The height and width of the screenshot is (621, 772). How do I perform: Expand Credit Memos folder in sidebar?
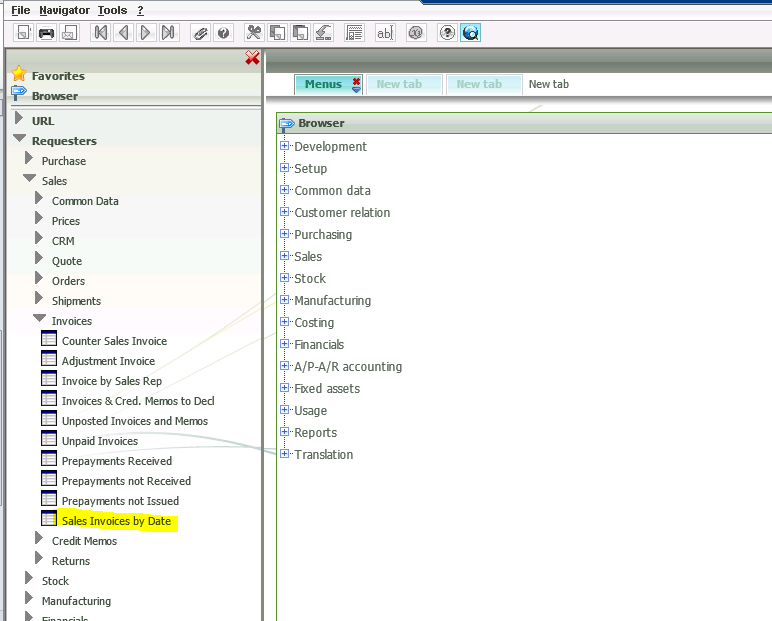coord(40,540)
